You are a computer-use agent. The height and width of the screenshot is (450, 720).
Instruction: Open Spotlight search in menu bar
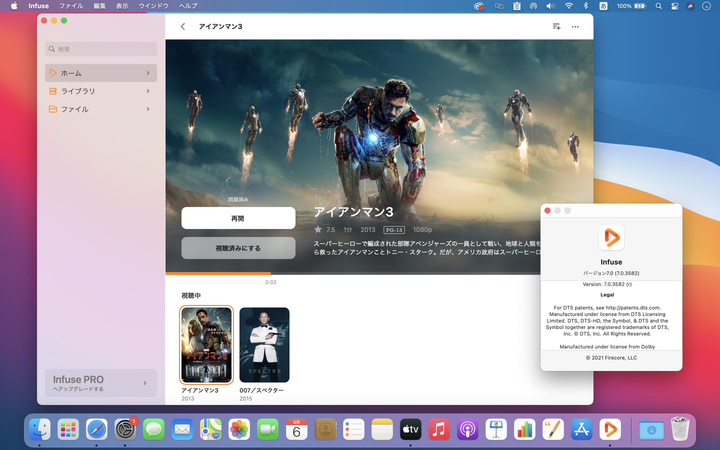[x=658, y=6]
